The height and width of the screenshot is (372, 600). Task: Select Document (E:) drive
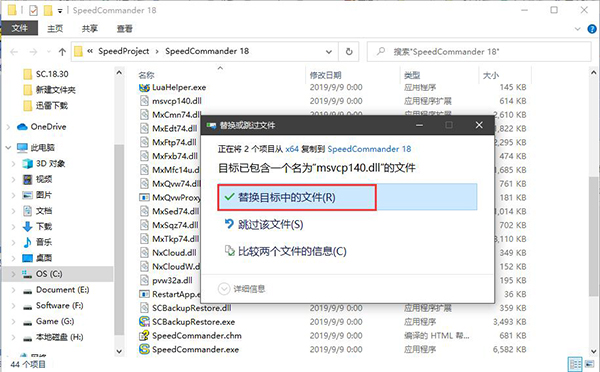62,290
